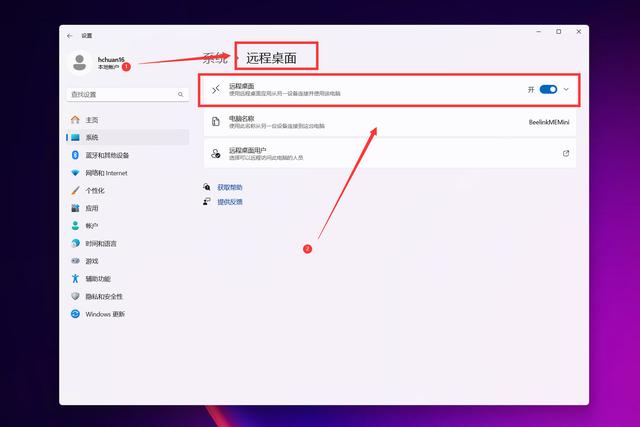Click the 电脑名称 row
Image resolution: width=640 pixels, height=427 pixels.
click(390, 122)
